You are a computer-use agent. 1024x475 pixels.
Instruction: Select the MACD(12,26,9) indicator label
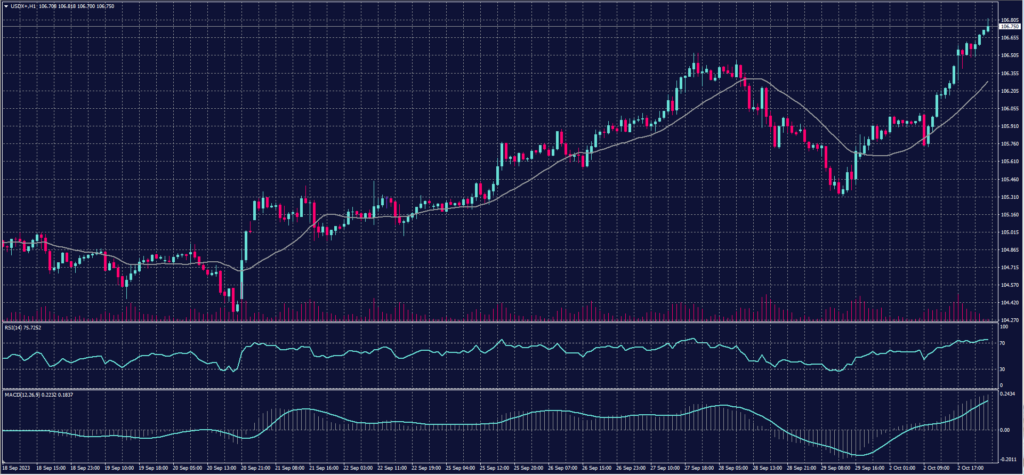[27, 393]
